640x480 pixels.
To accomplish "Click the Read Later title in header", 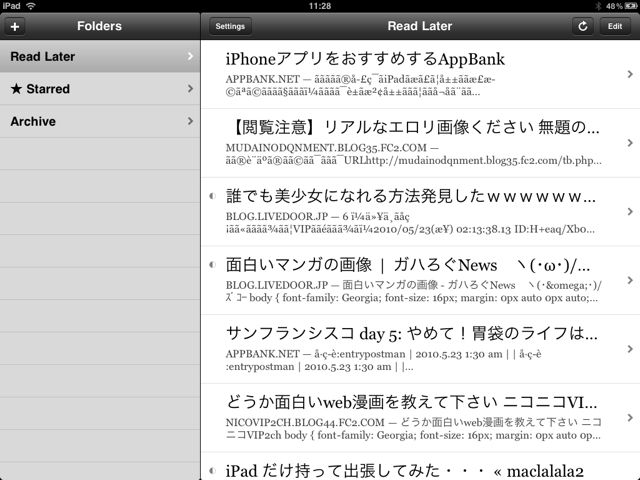I will point(420,26).
